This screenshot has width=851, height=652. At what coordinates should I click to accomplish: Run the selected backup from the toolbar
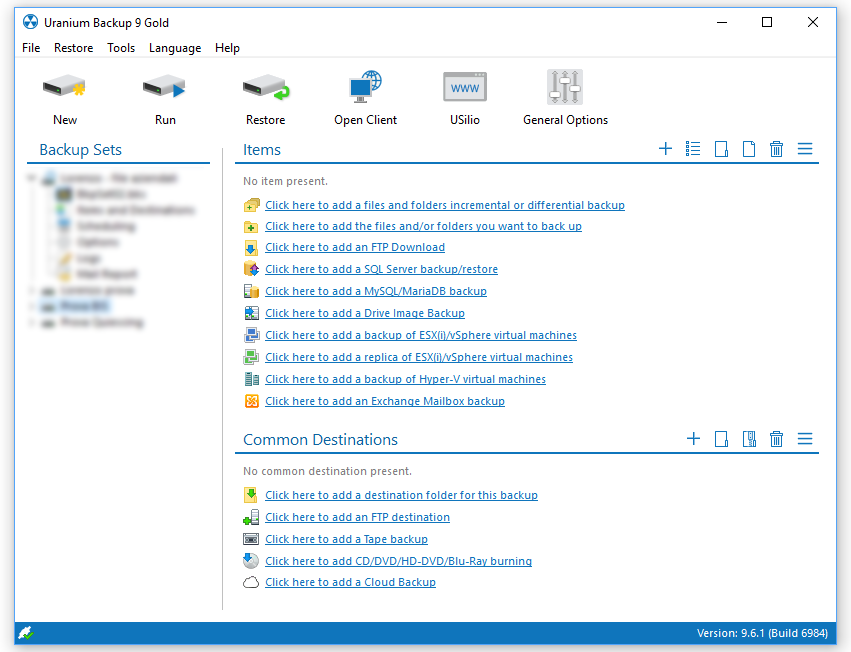click(165, 98)
